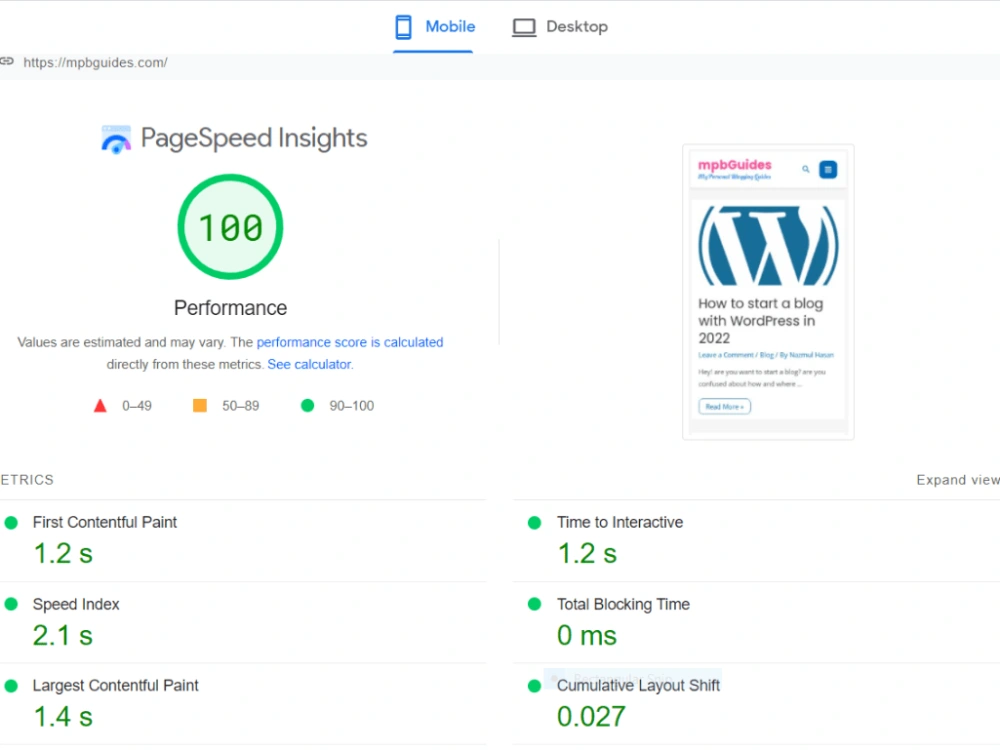Click the https://mpbguides.com/ URL text
Viewport: 1000px width, 750px height.
pos(96,62)
